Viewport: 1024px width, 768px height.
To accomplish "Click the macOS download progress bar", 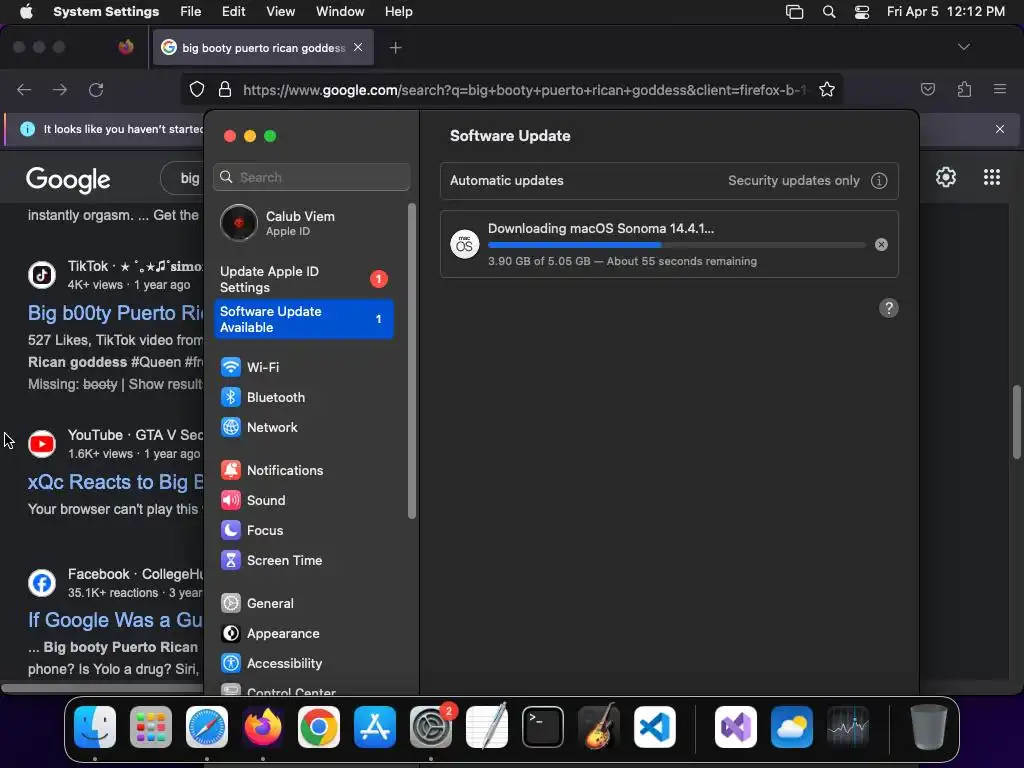I will [677, 245].
